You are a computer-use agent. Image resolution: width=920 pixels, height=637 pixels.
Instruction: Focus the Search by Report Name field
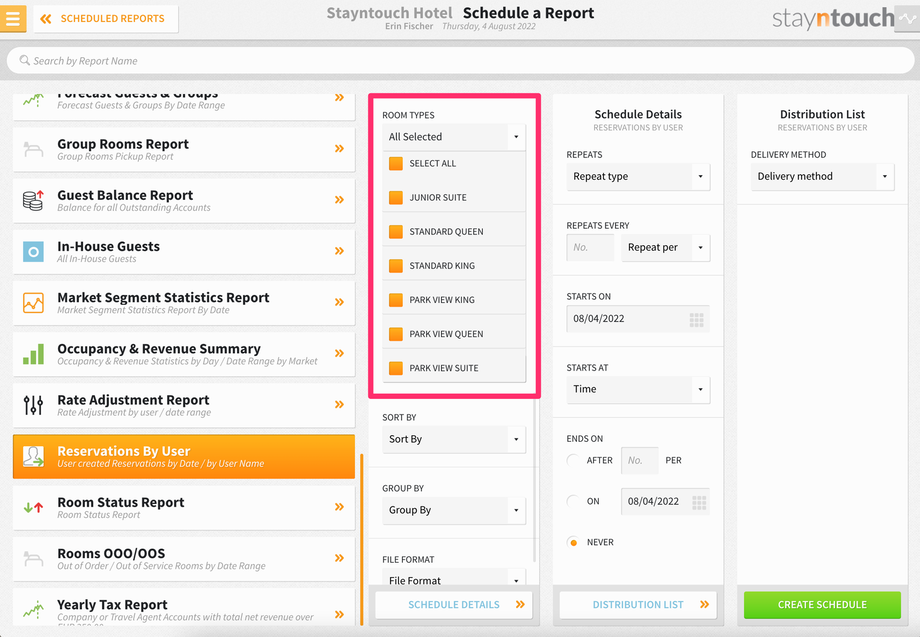click(x=460, y=60)
